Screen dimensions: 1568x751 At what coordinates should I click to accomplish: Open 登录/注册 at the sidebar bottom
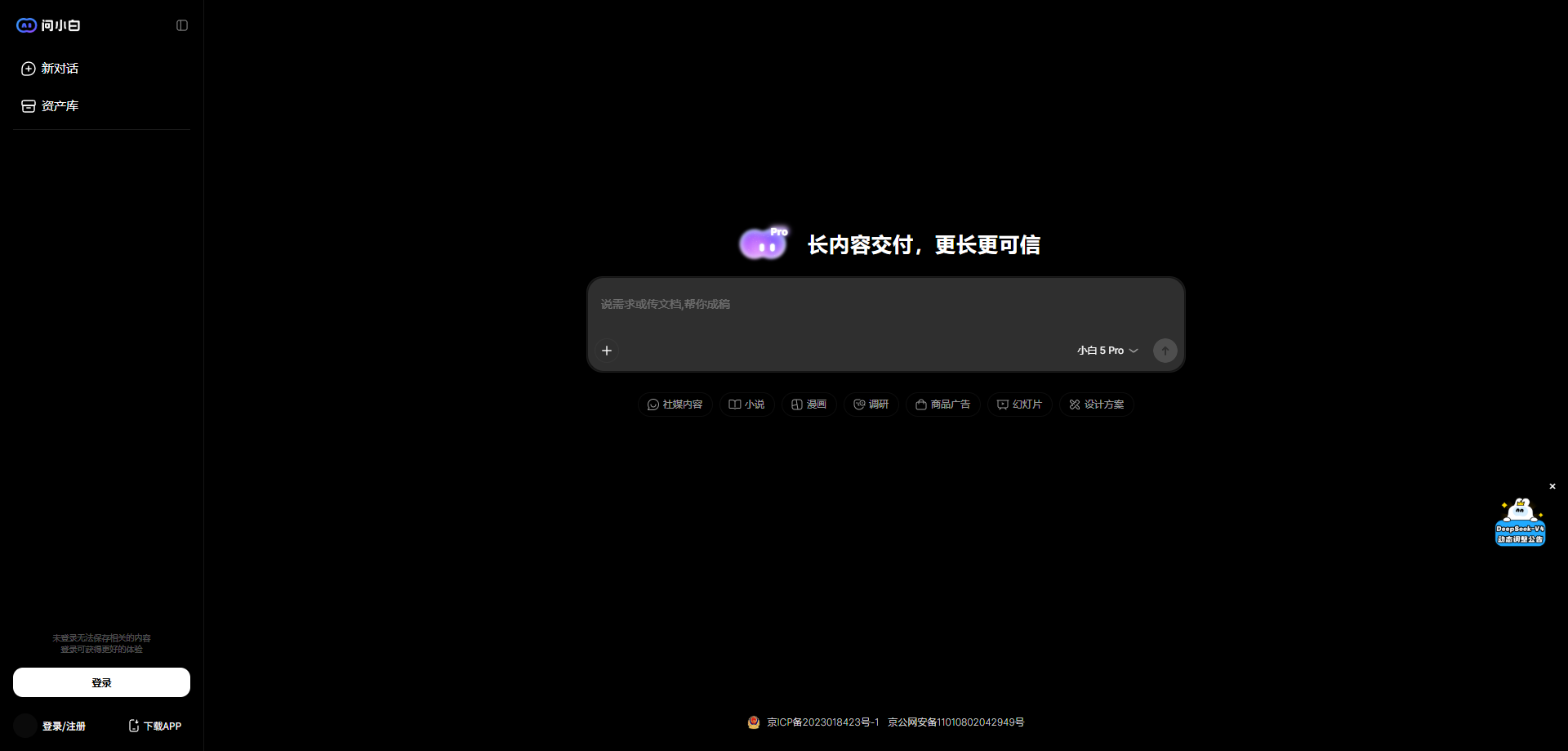pyautogui.click(x=64, y=726)
